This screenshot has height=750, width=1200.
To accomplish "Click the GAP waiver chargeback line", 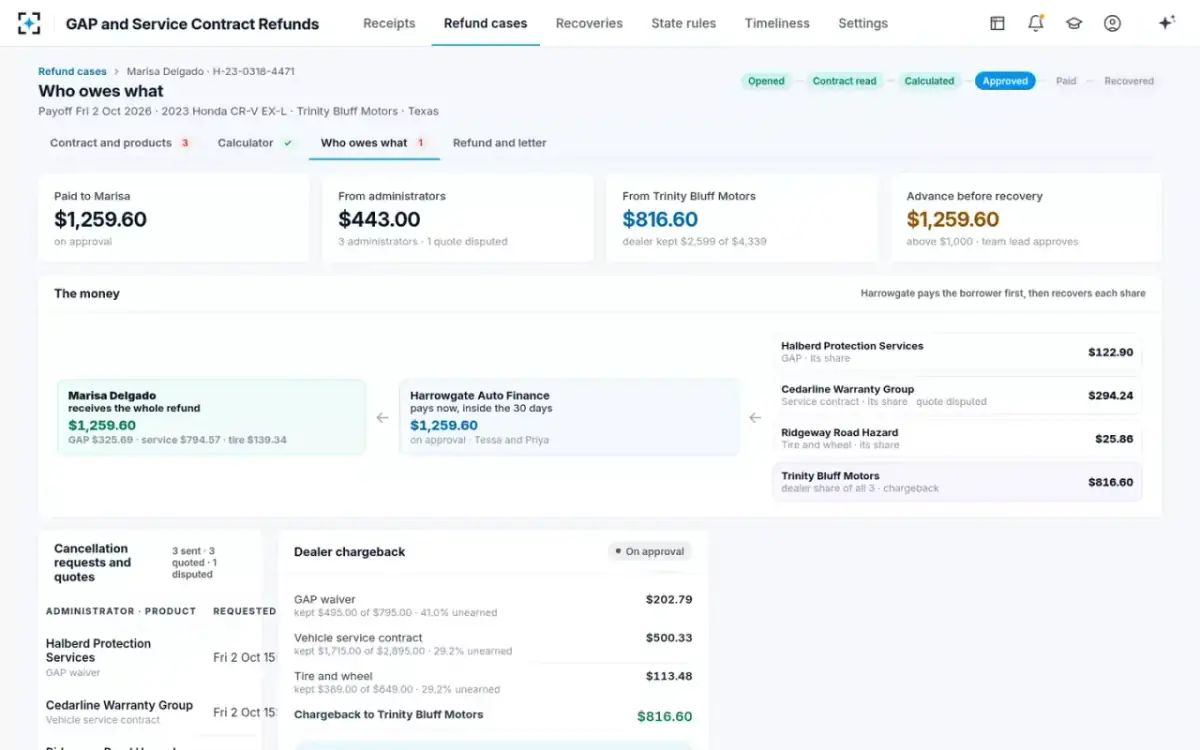I will coord(493,605).
